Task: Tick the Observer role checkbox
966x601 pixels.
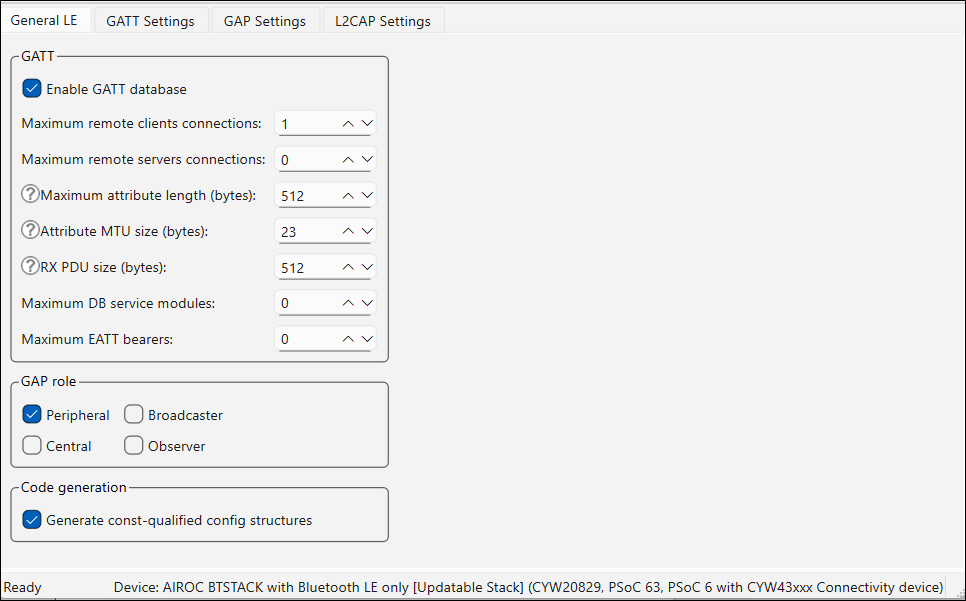Action: click(x=134, y=446)
